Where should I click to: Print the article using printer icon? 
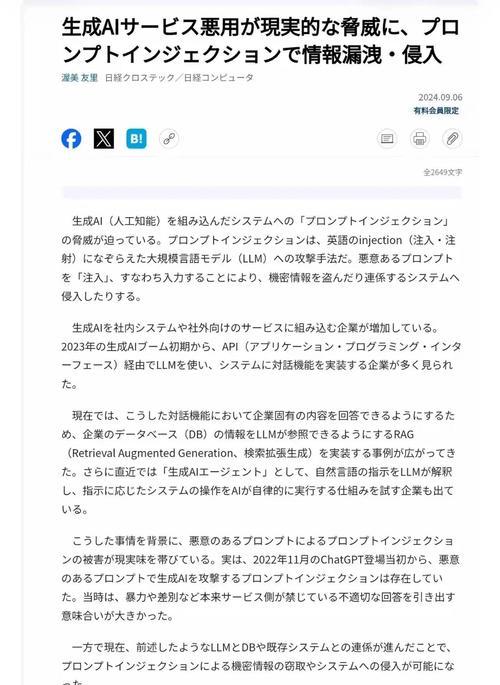[x=420, y=139]
